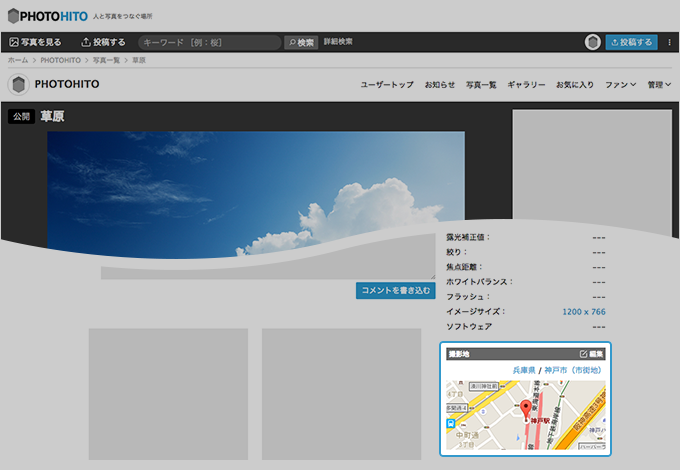Open the ギャラリー menu item
Image resolution: width=680 pixels, height=470 pixels.
(x=526, y=85)
